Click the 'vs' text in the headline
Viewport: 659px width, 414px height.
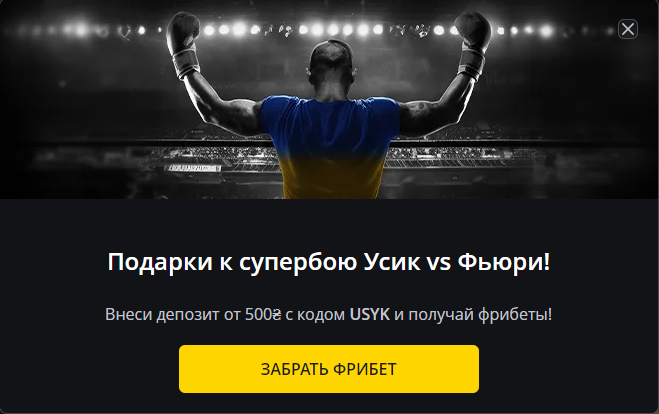tap(439, 263)
